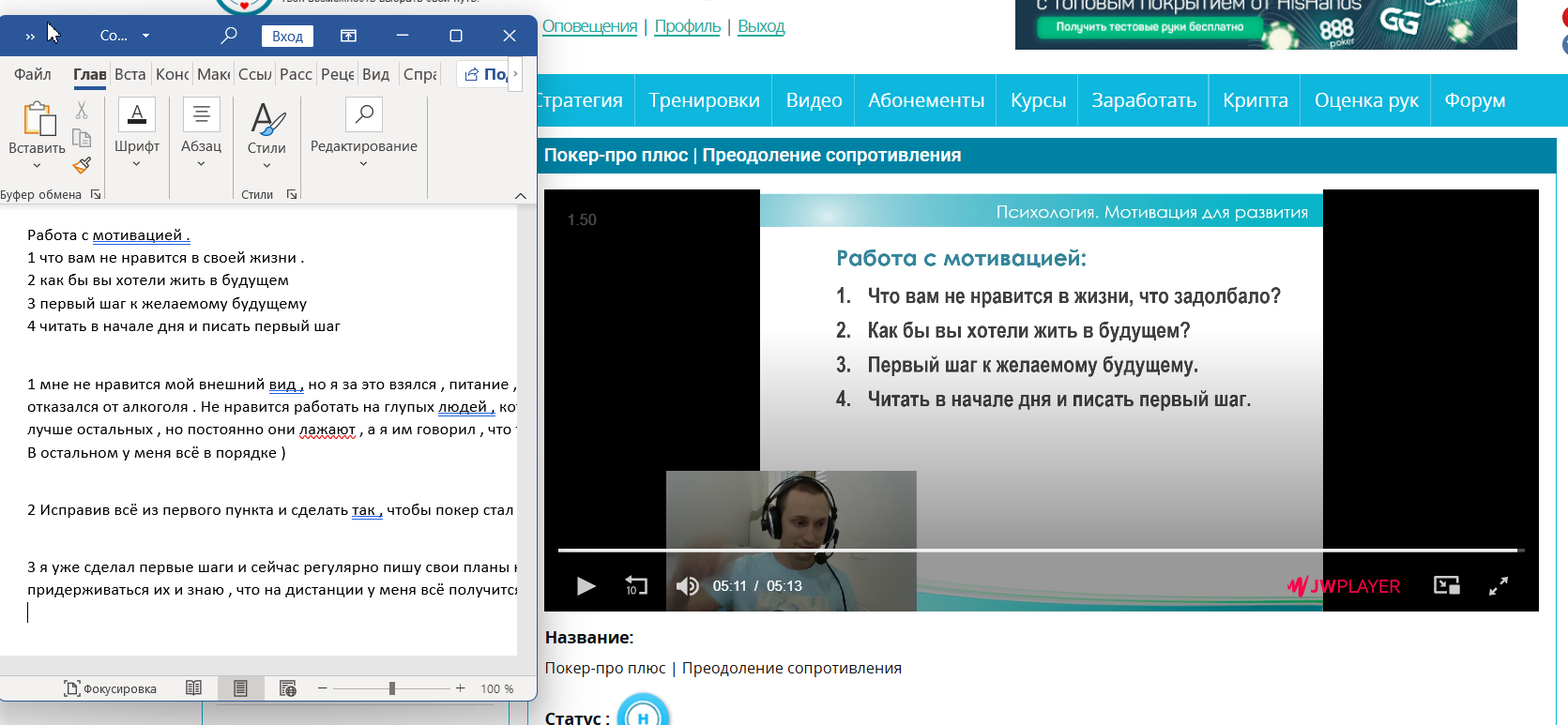Viewport: 1568px width, 725px height.
Task: Toggle fullscreen in the video player
Action: [x=1499, y=586]
